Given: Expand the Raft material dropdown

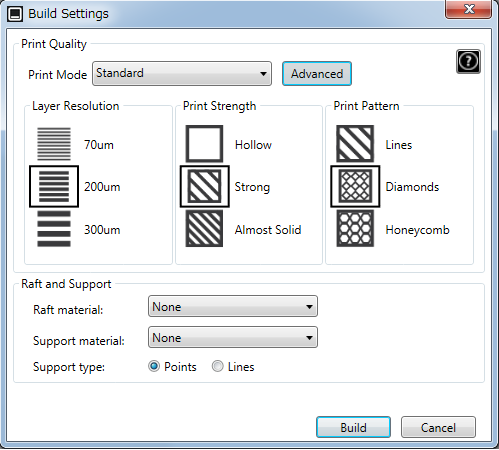Looking at the screenshot, I should point(233,306).
